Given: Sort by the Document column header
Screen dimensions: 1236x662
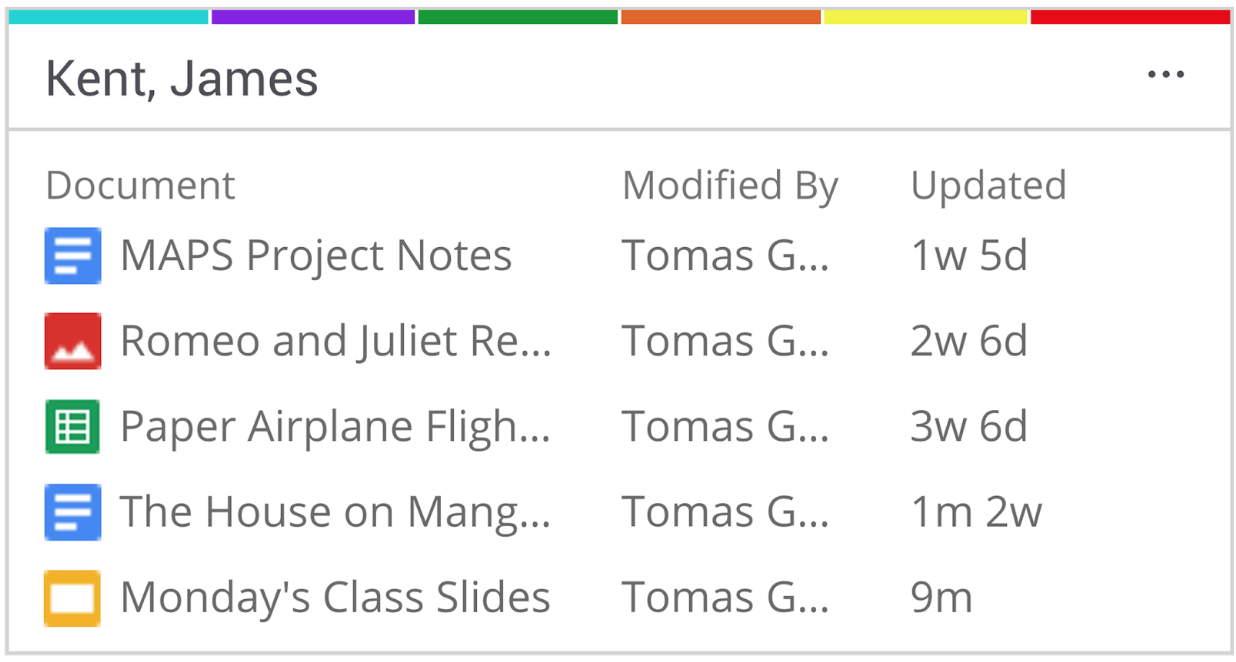Looking at the screenshot, I should pos(140,185).
